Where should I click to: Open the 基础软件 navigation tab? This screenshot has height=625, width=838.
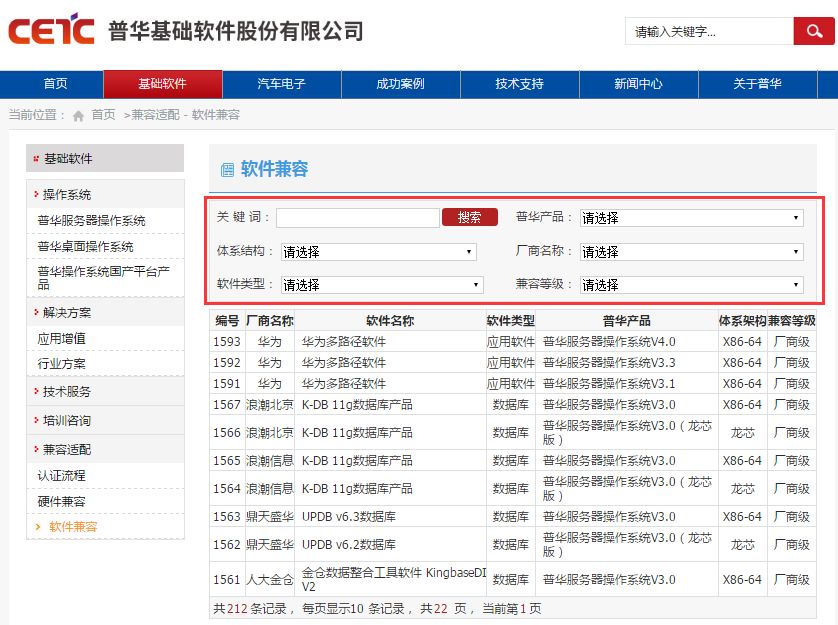tap(162, 84)
